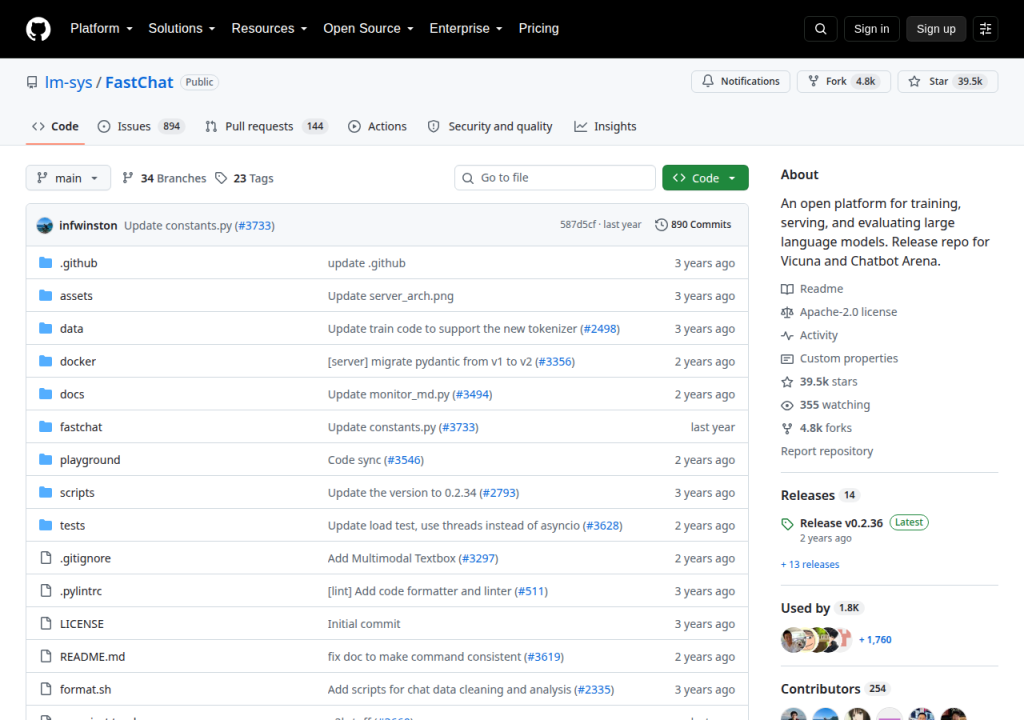Click the assets folder icon

(45, 295)
